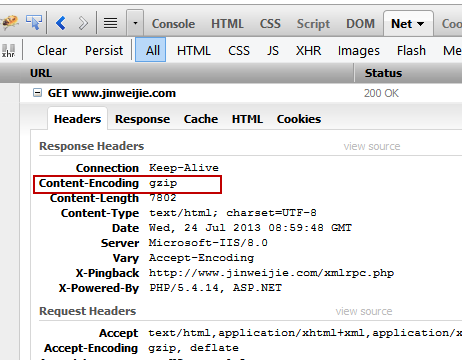Switch to the Console panel tab
The height and width of the screenshot is (360, 462).
(x=173, y=24)
